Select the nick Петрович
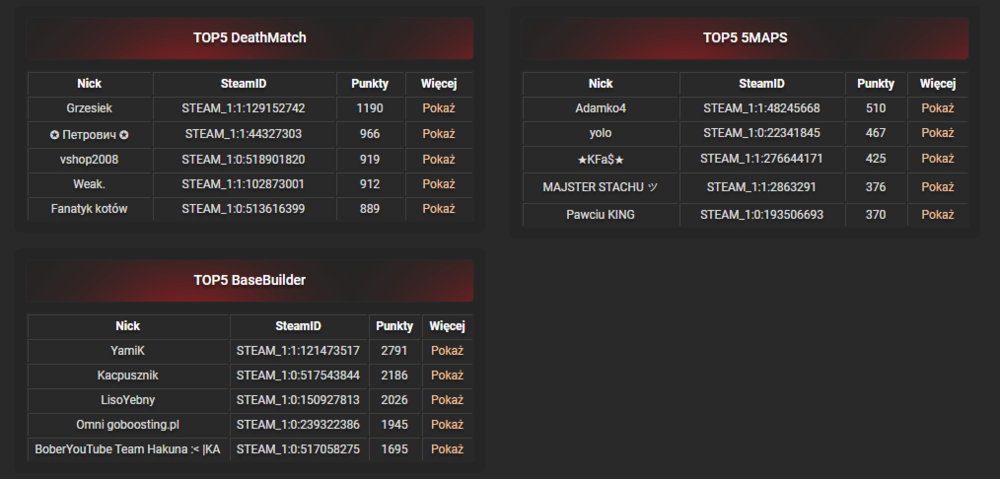 coord(89,135)
